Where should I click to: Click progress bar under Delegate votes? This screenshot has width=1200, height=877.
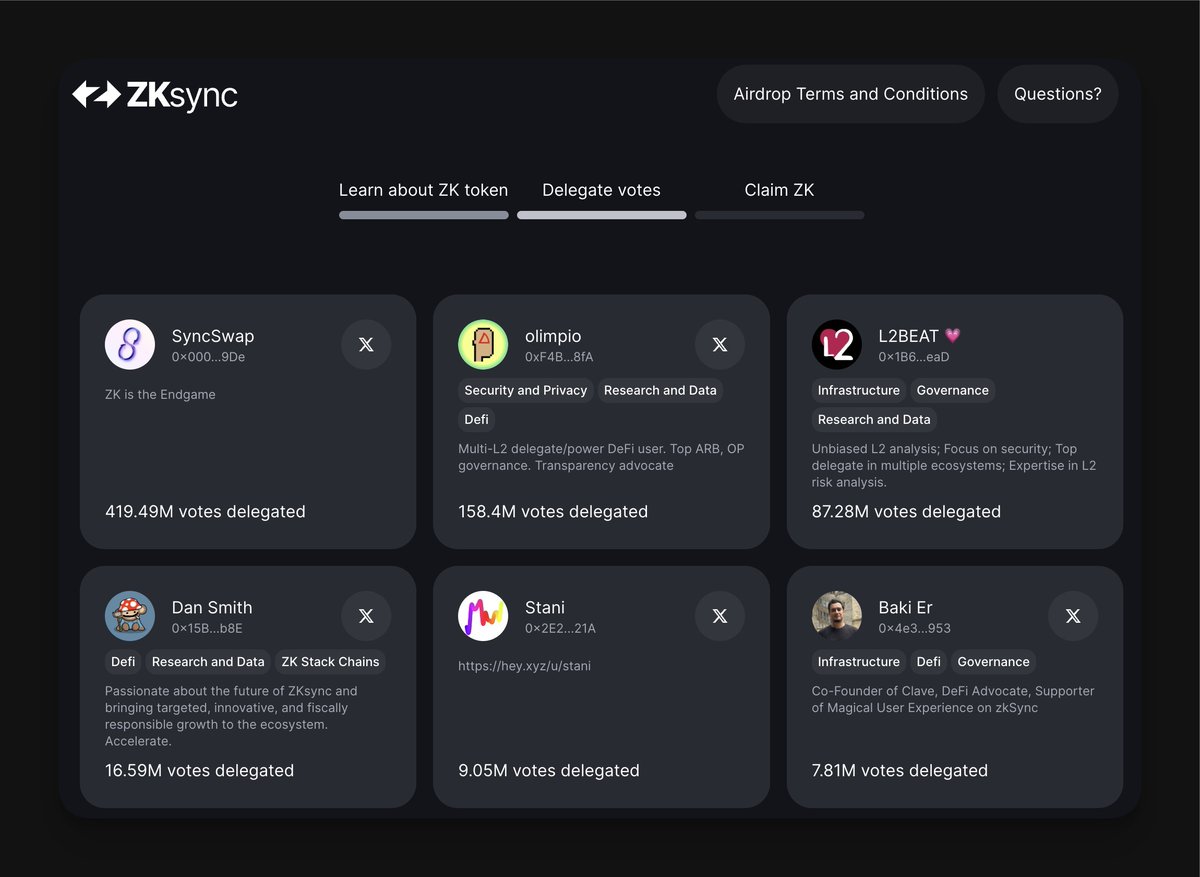pos(602,215)
